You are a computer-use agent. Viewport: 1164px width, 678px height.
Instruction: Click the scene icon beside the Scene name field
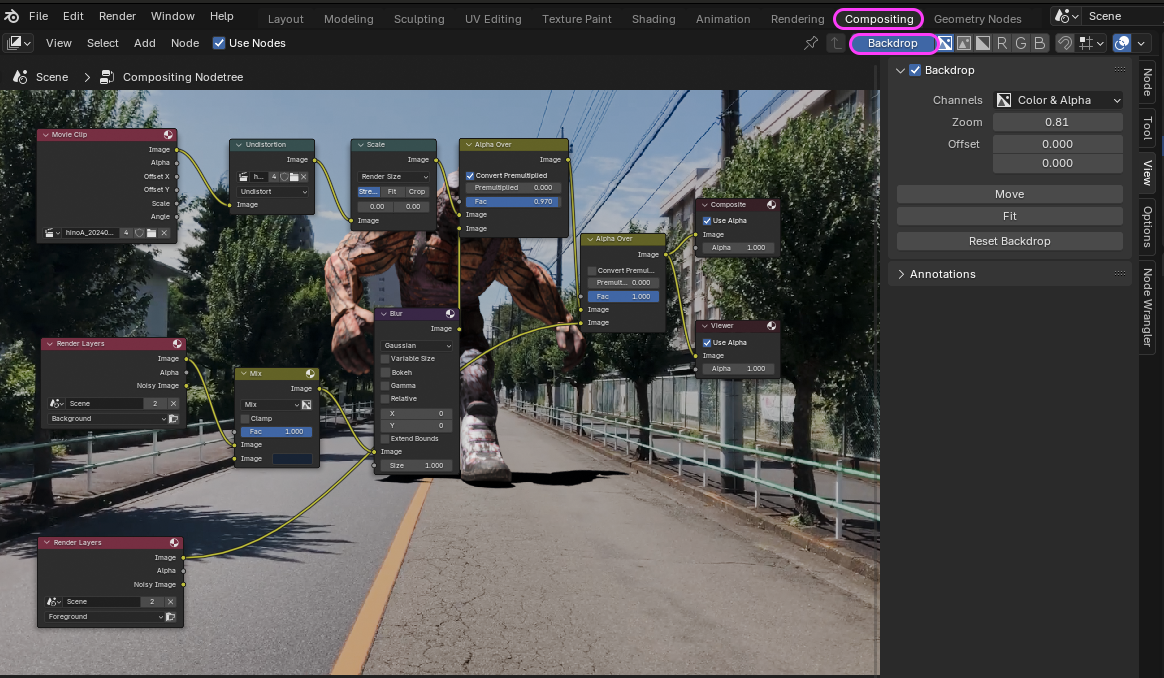[1066, 16]
